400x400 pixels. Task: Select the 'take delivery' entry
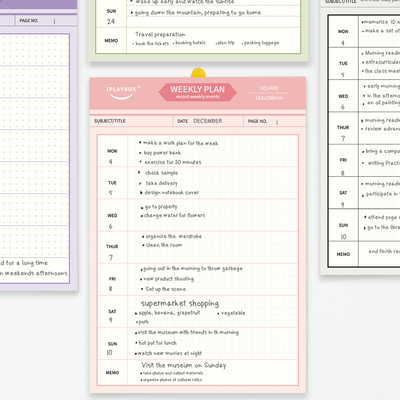(162, 183)
